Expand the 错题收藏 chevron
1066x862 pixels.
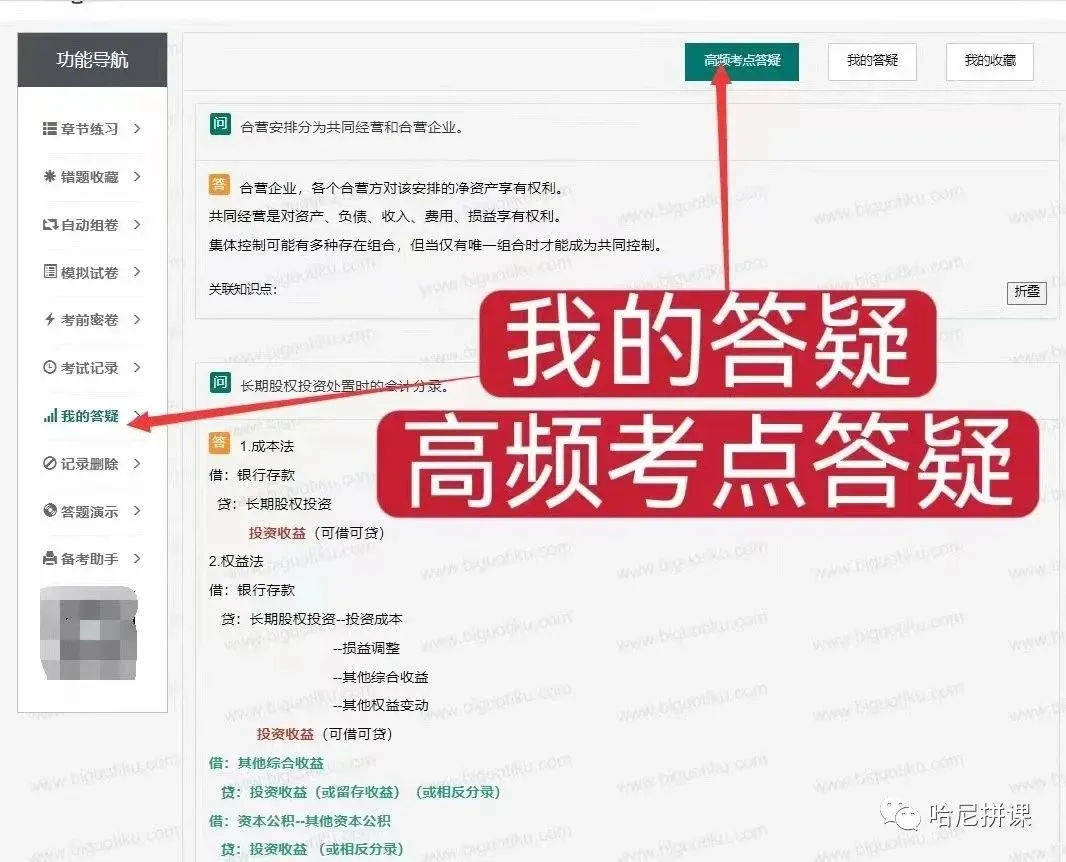pyautogui.click(x=137, y=177)
